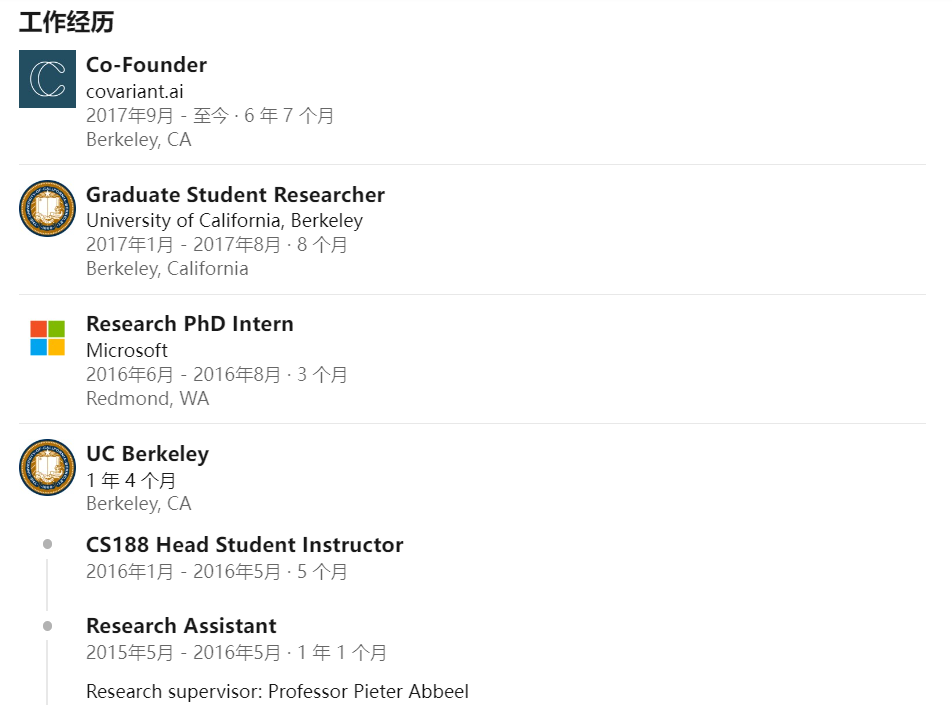Click the timeline dot beside CS188 Head Student Instructor
Screen dimensions: 952x705
pos(47,544)
